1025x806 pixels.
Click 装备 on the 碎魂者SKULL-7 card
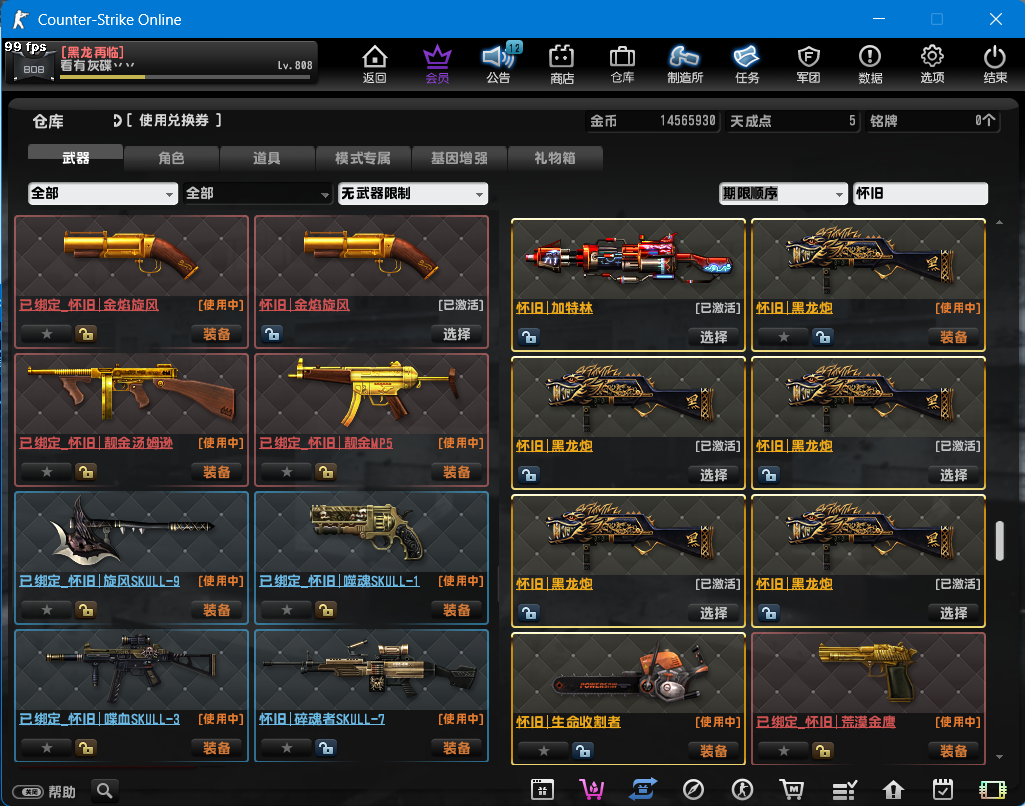456,748
